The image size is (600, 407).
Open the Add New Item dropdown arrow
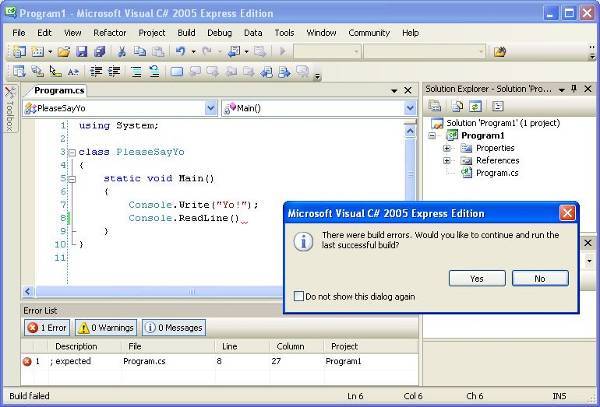pos(50,52)
